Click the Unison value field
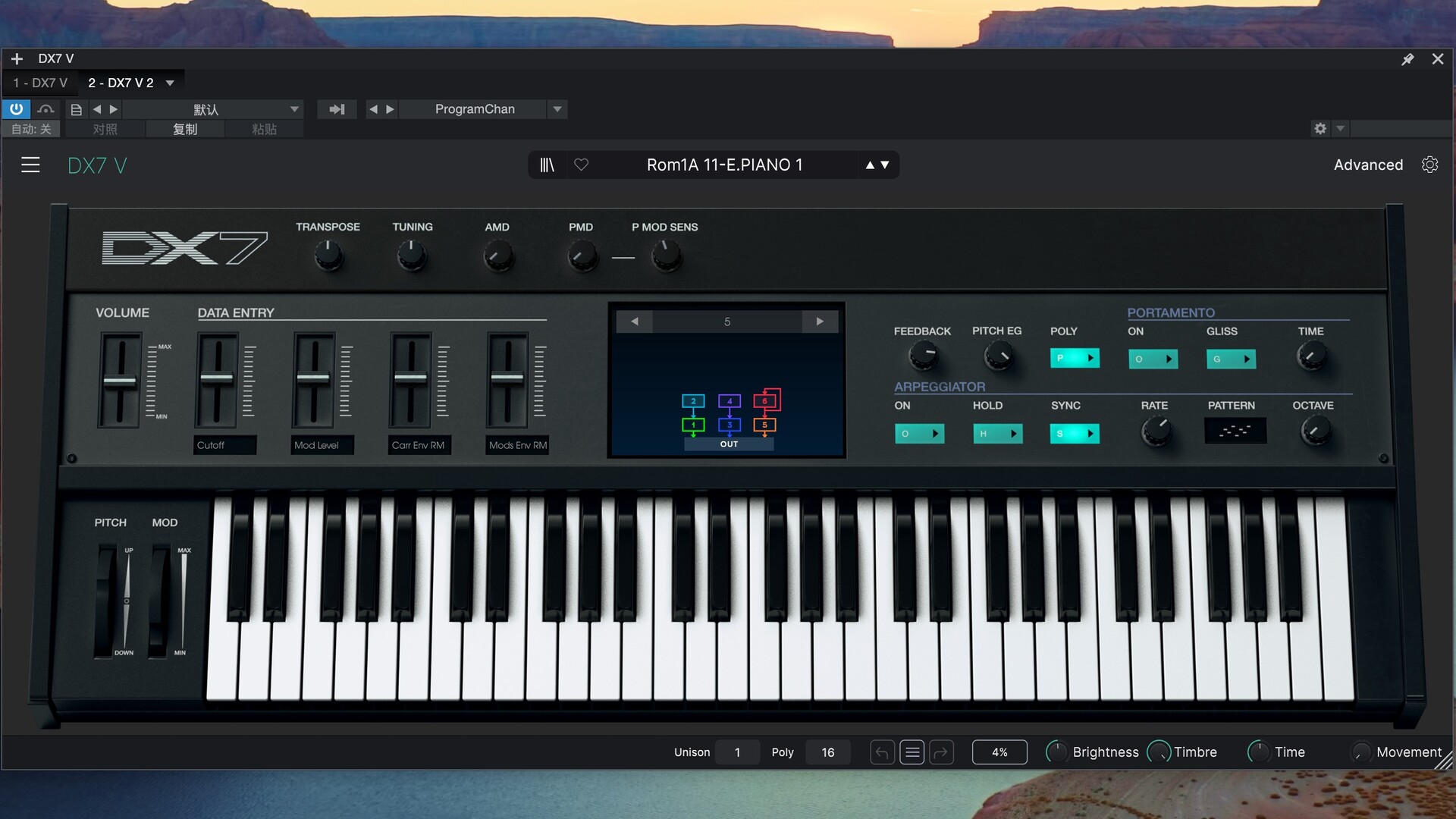 tap(737, 752)
